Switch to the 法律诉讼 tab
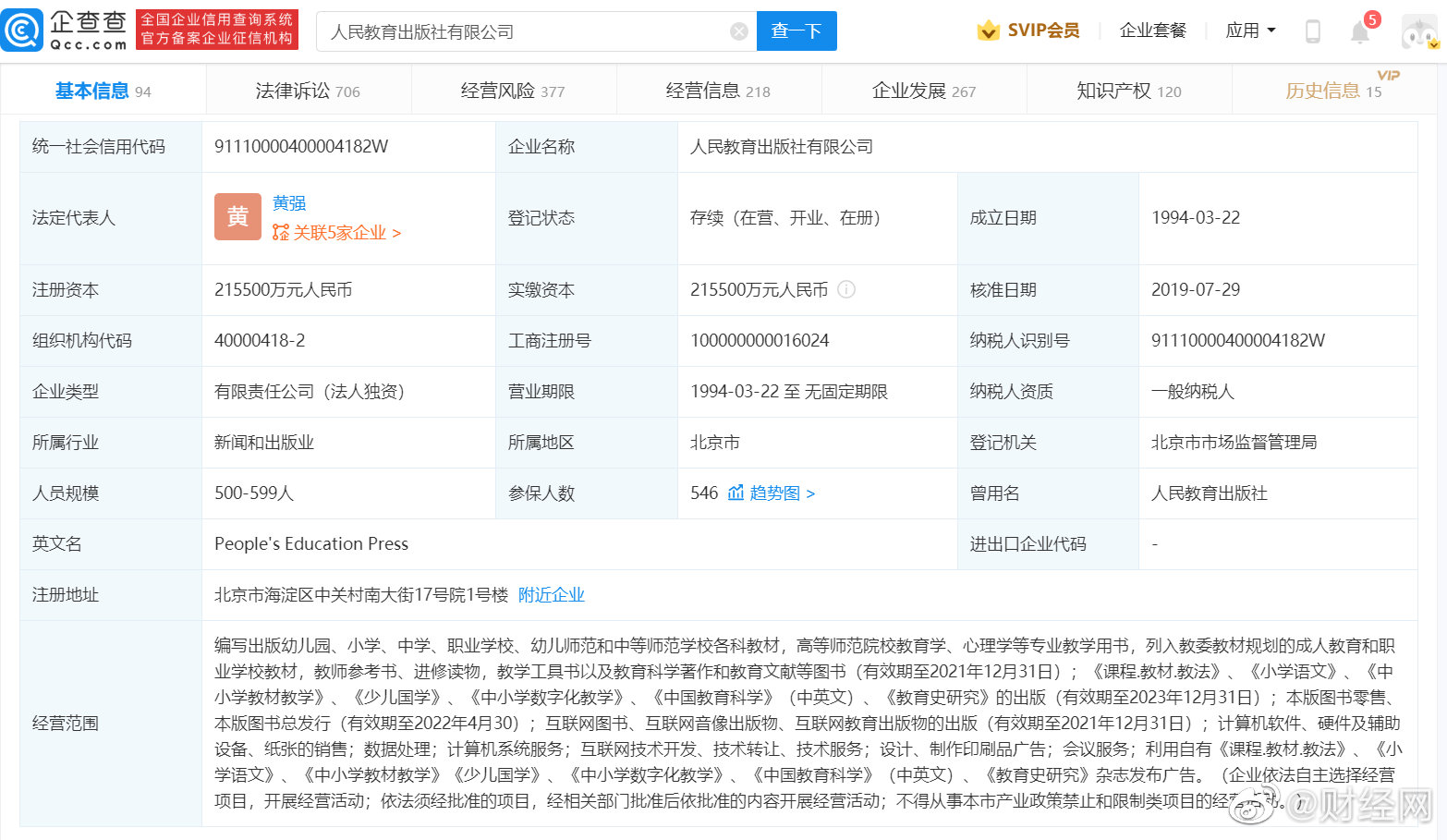The width and height of the screenshot is (1447, 840). tap(308, 91)
